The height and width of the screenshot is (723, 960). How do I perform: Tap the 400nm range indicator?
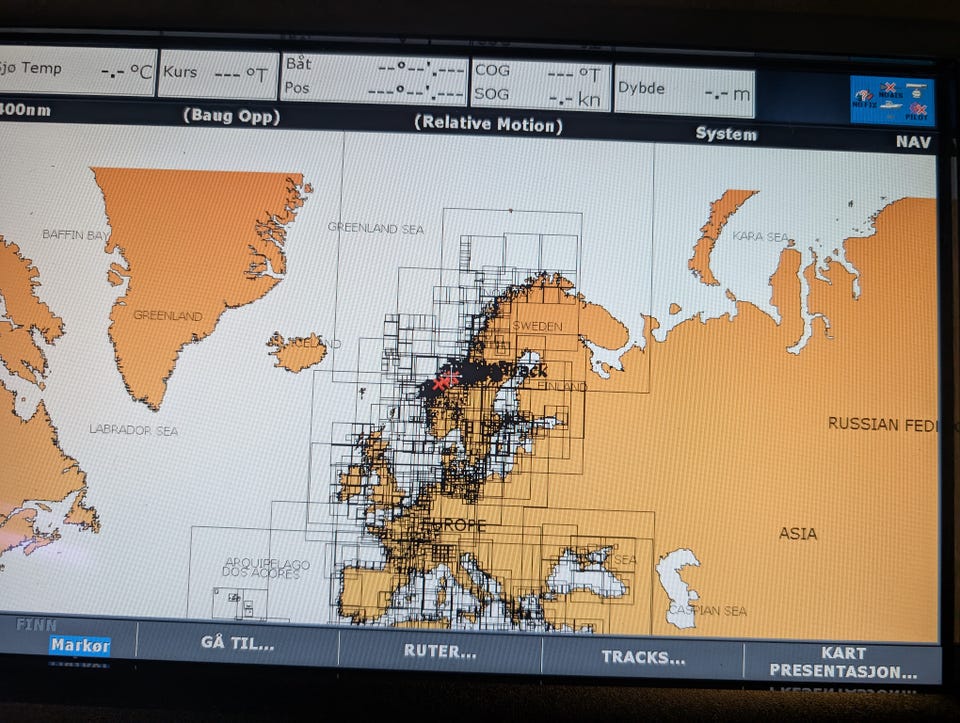tap(25, 110)
